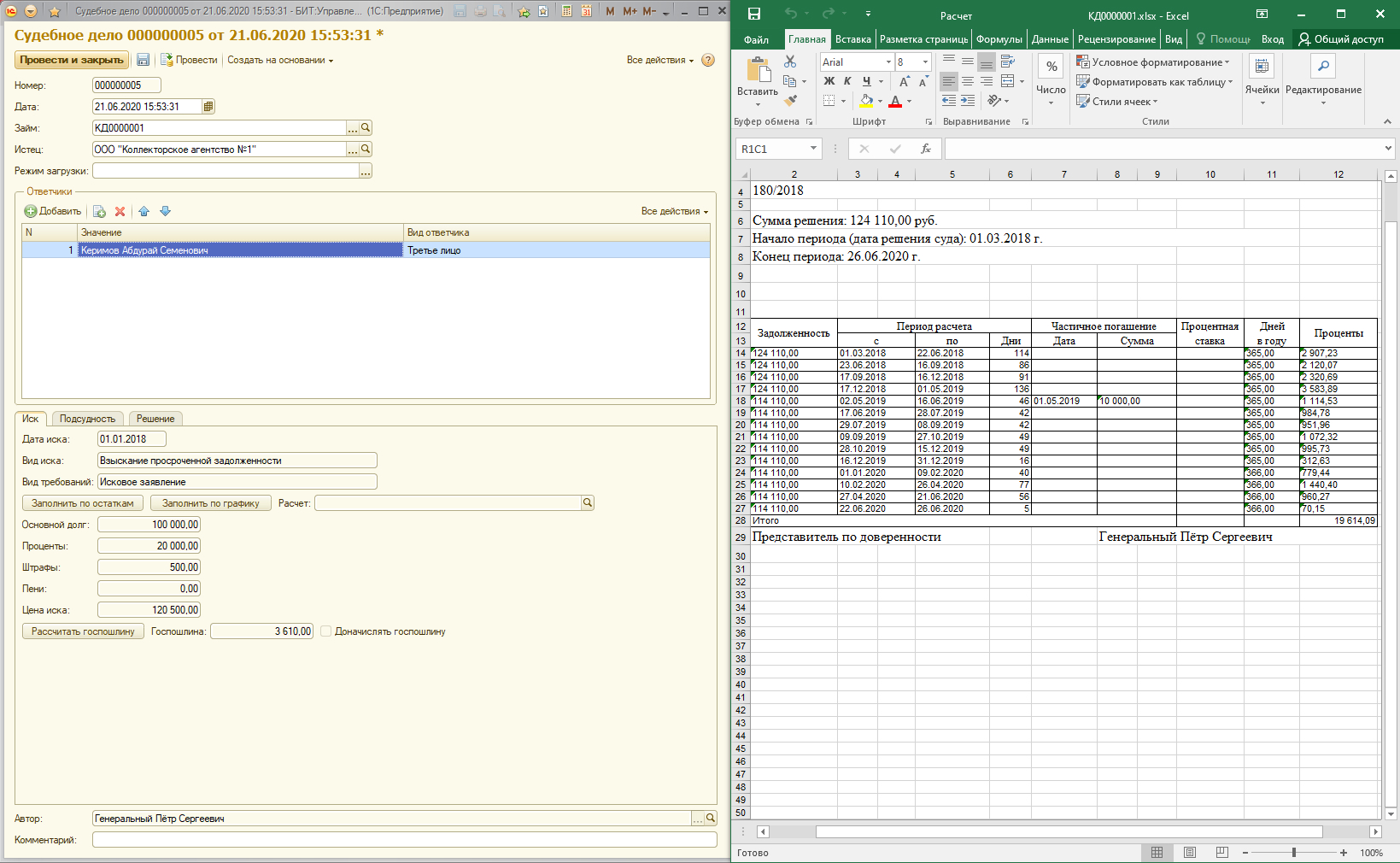Save the Excel workbook via quick access icon

tap(753, 15)
